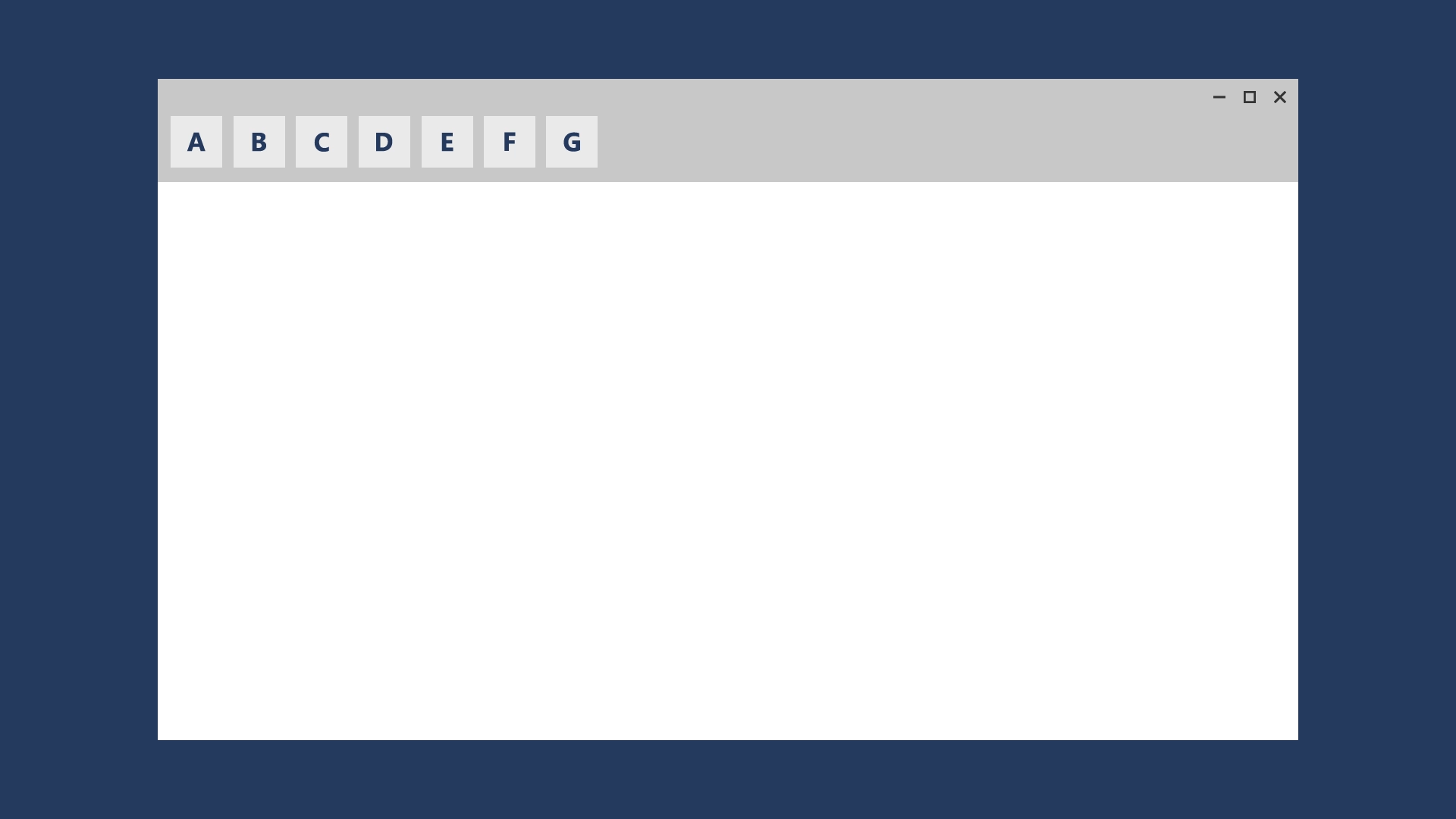The height and width of the screenshot is (819, 1456).
Task: Close the application window
Action: point(1280,97)
